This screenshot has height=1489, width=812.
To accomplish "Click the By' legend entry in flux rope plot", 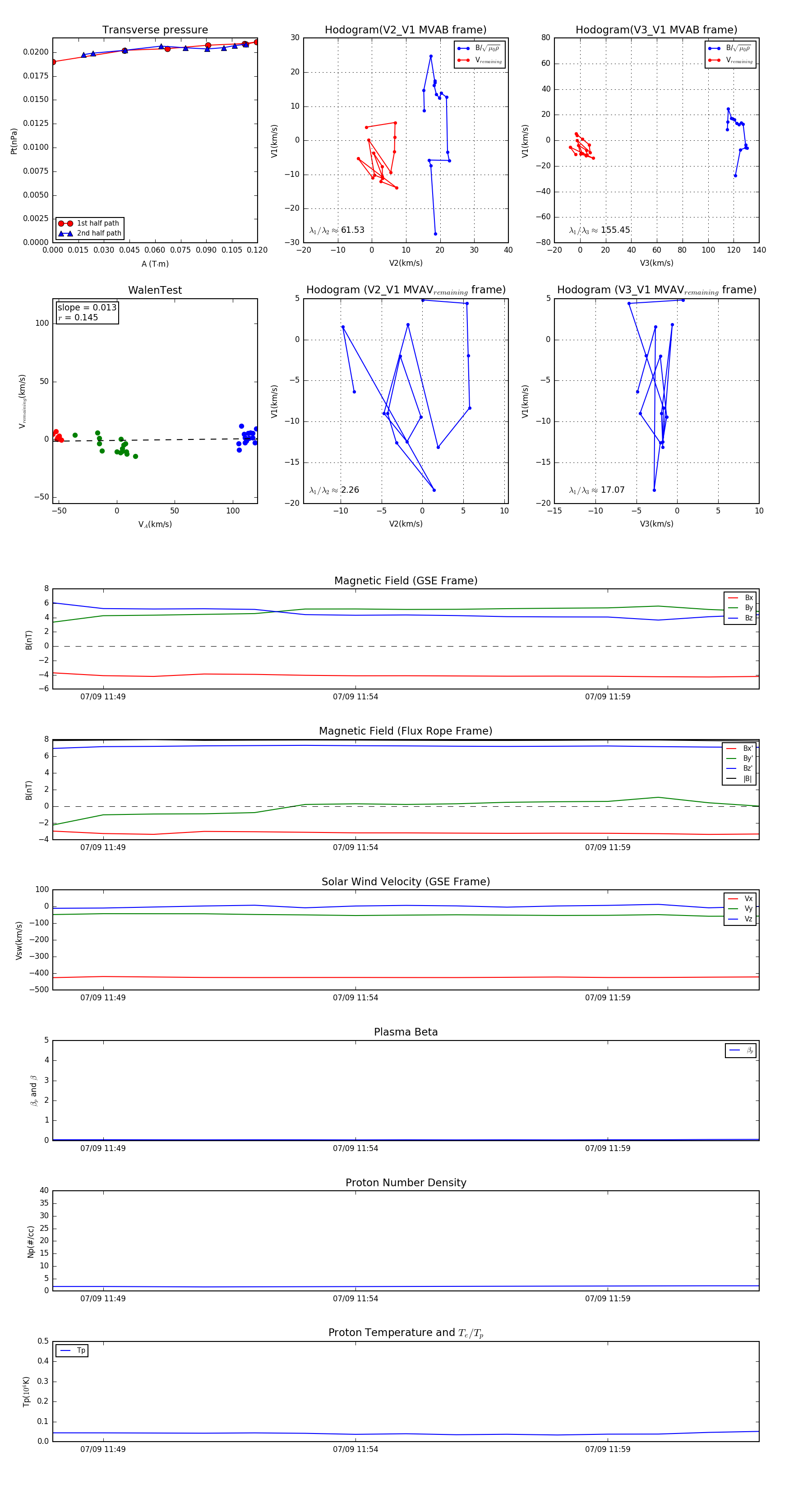I will (x=740, y=758).
